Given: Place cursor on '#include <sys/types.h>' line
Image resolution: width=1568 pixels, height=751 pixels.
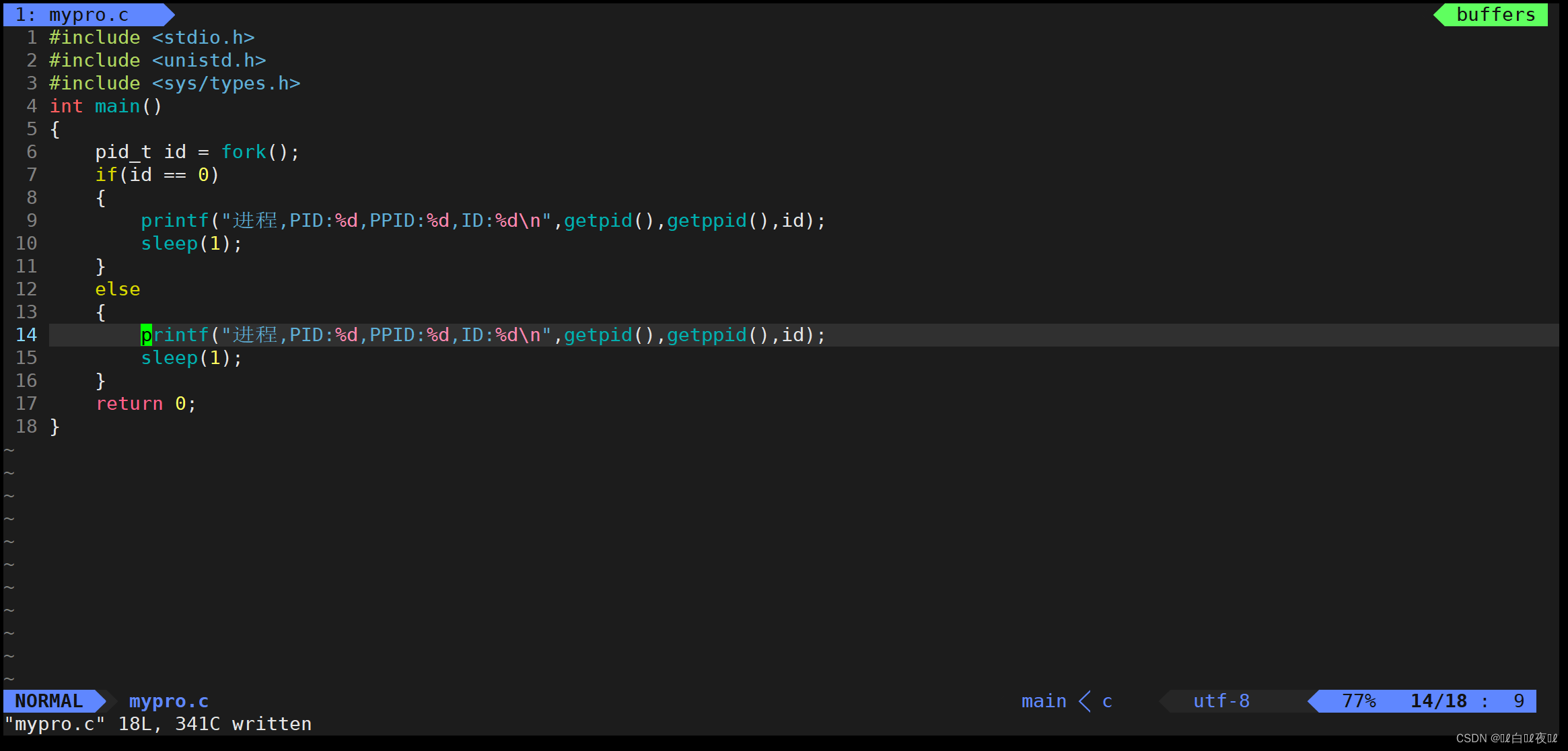Looking at the screenshot, I should tap(175, 83).
